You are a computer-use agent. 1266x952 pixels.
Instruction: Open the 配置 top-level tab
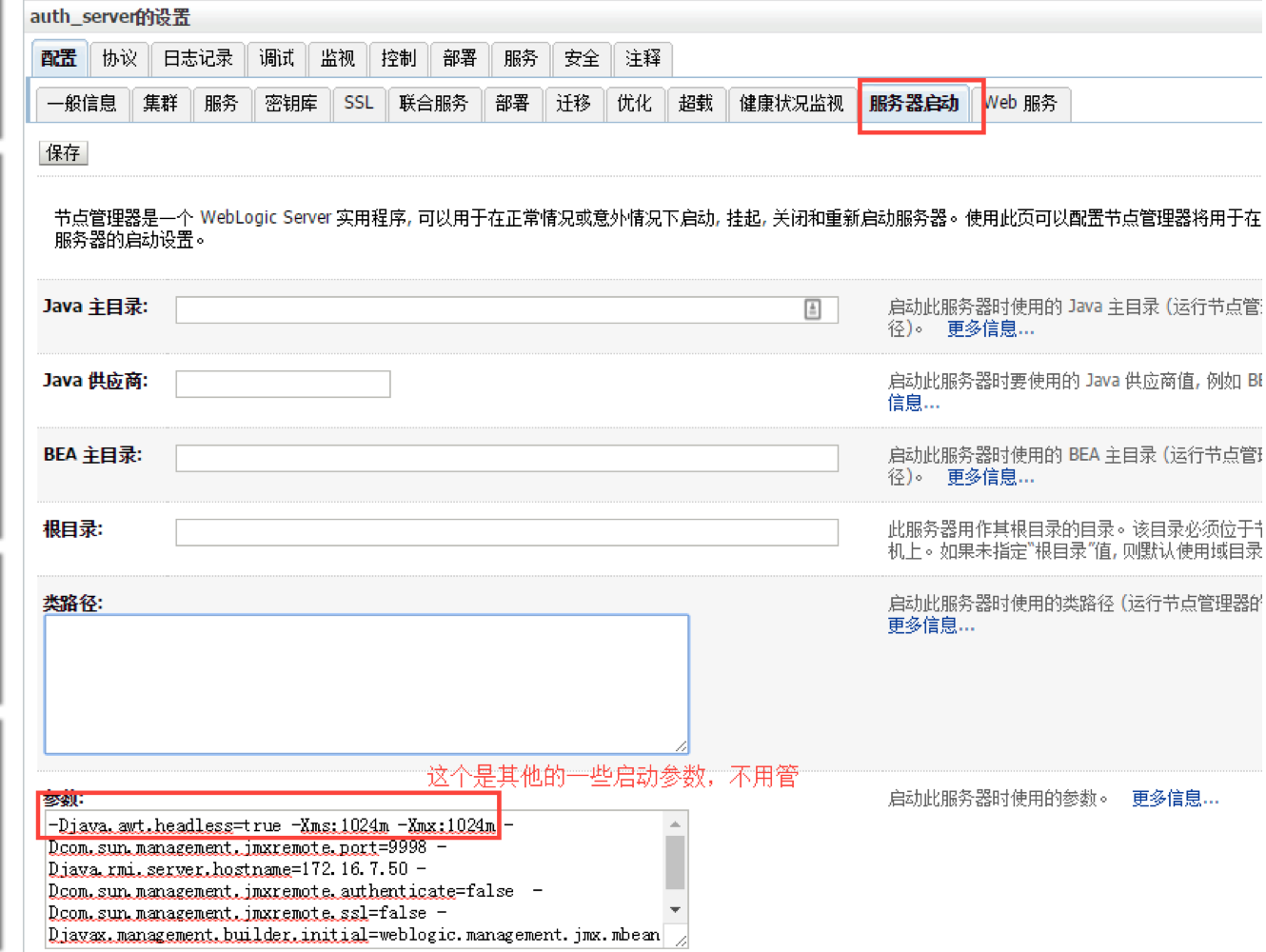click(x=59, y=59)
